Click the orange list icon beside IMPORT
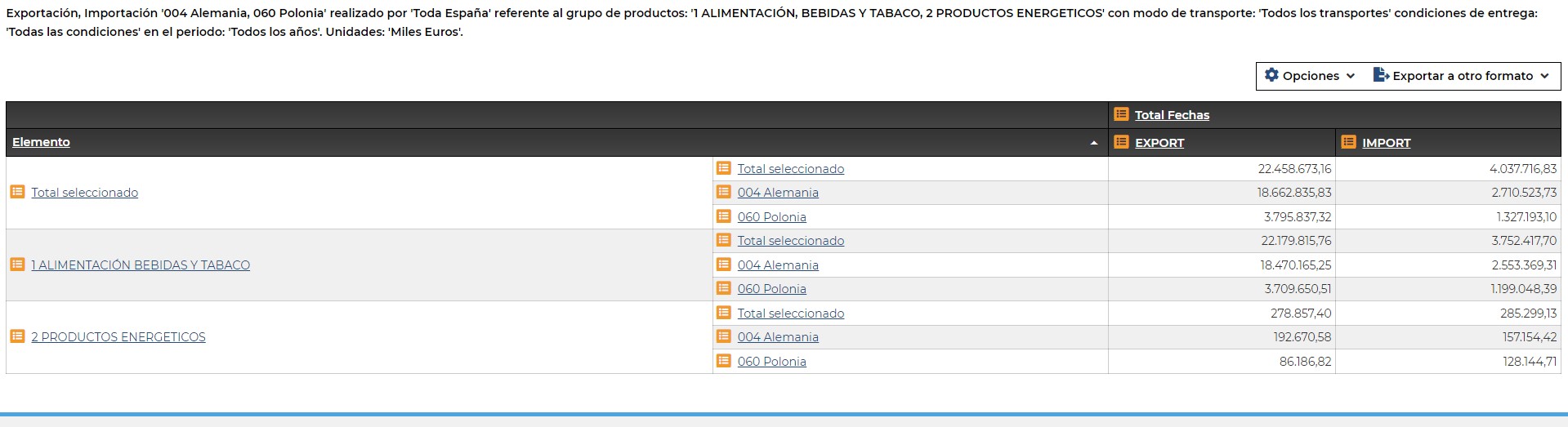This screenshot has height=427, width=1568. tap(1348, 142)
